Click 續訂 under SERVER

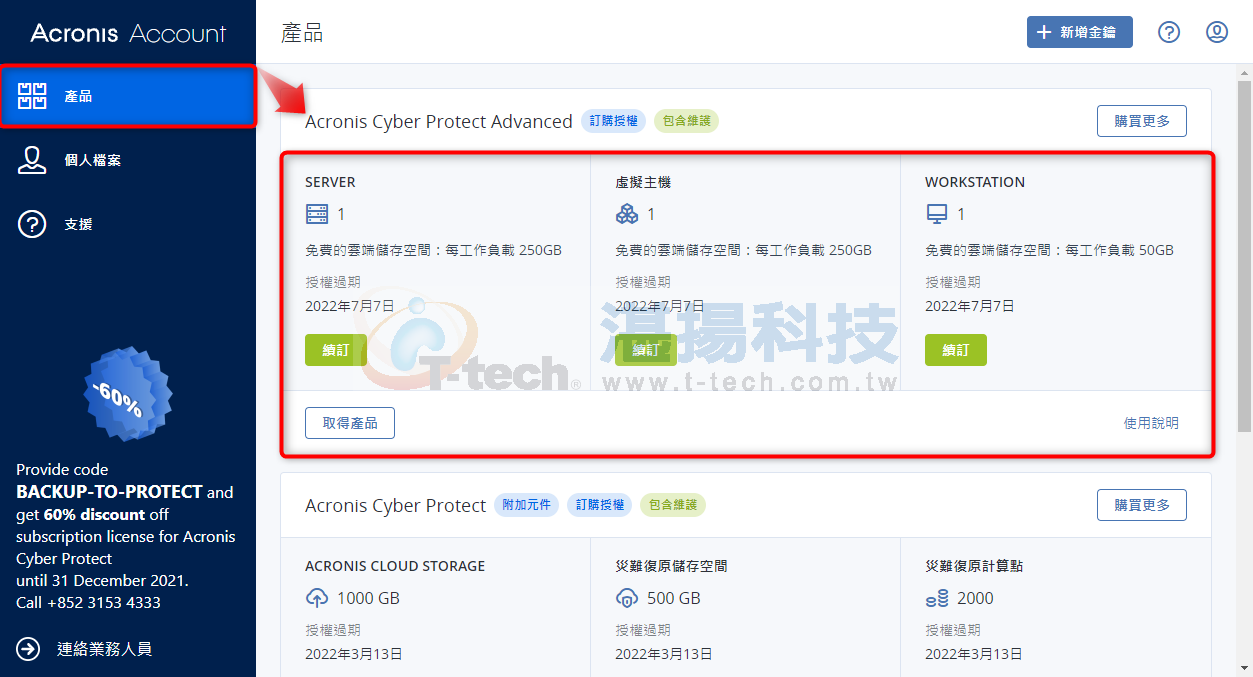click(x=336, y=350)
